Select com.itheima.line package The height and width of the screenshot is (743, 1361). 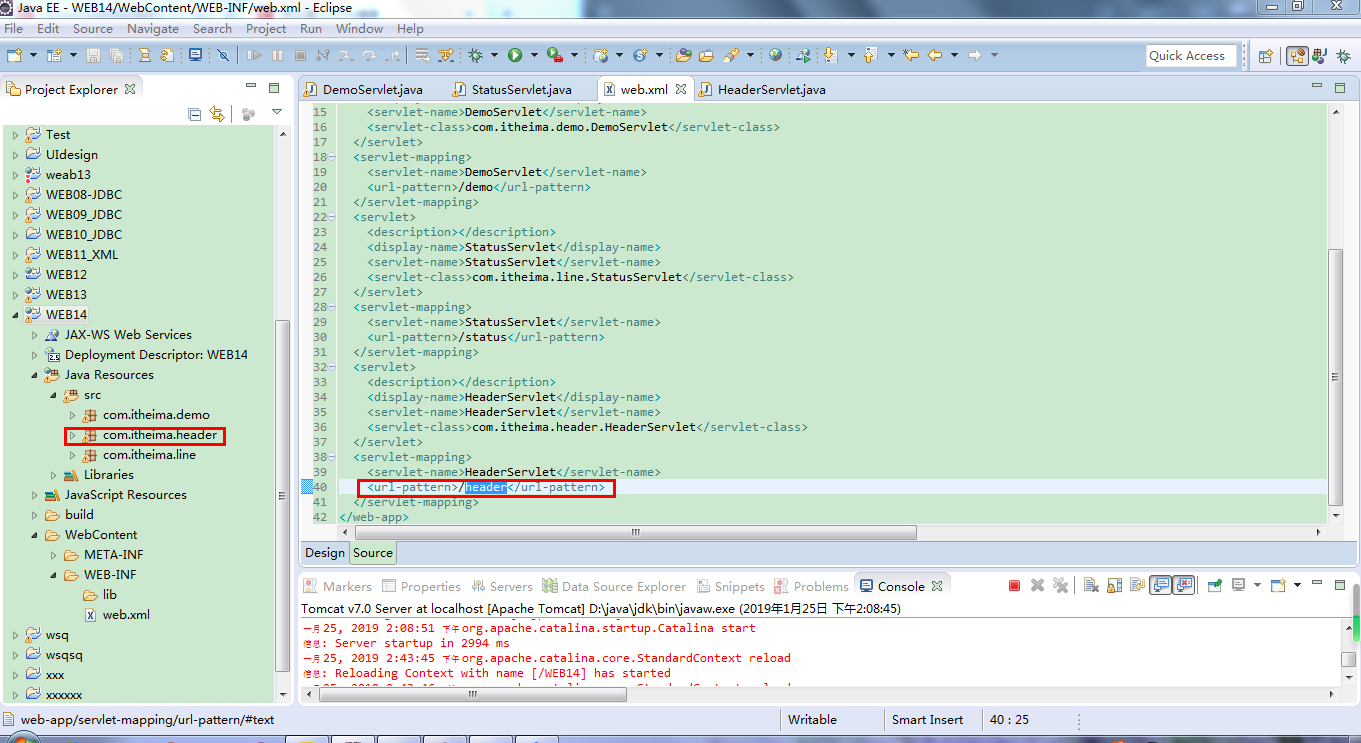pyautogui.click(x=149, y=455)
